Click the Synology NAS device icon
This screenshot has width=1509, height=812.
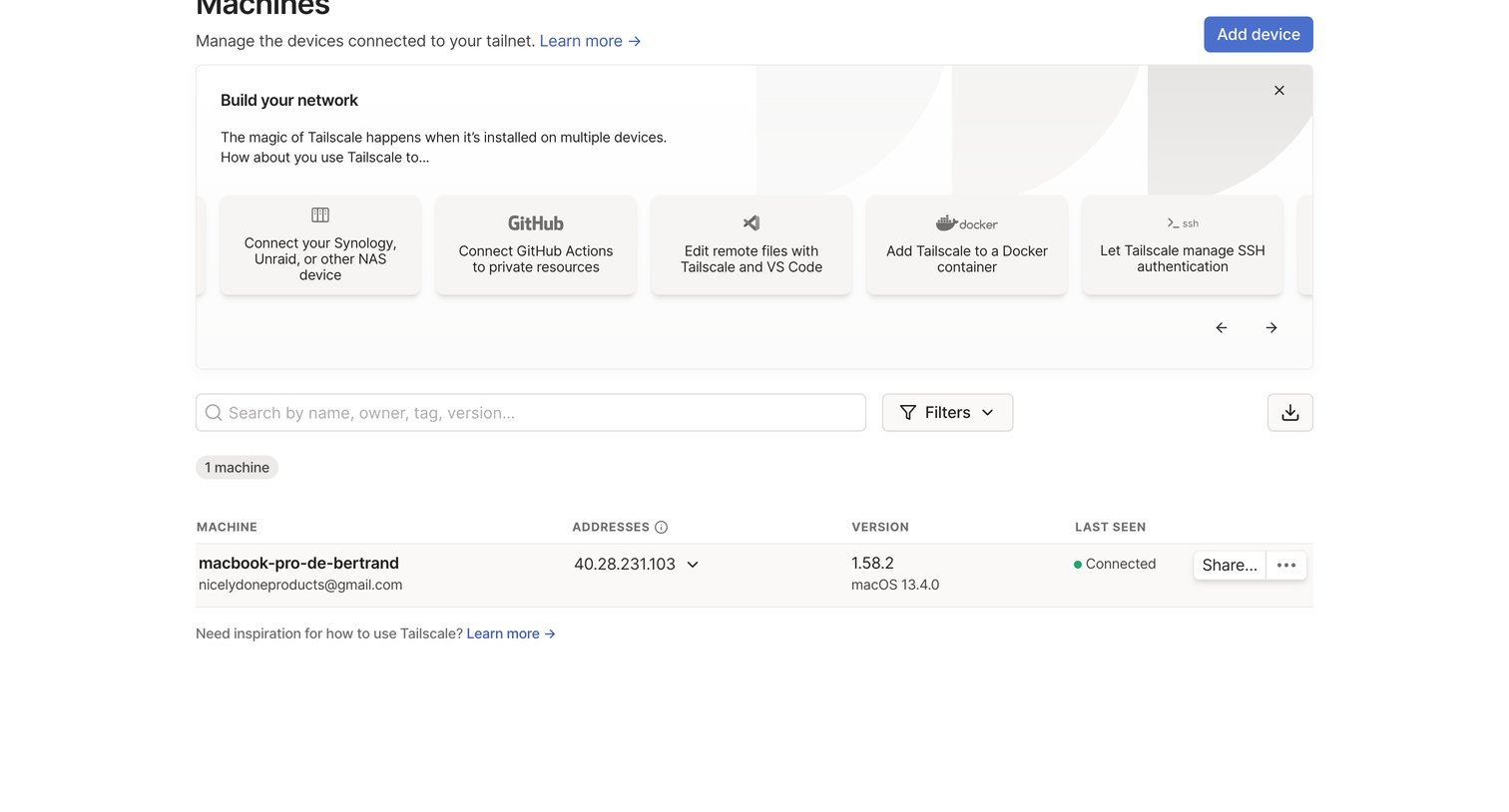[x=320, y=215]
